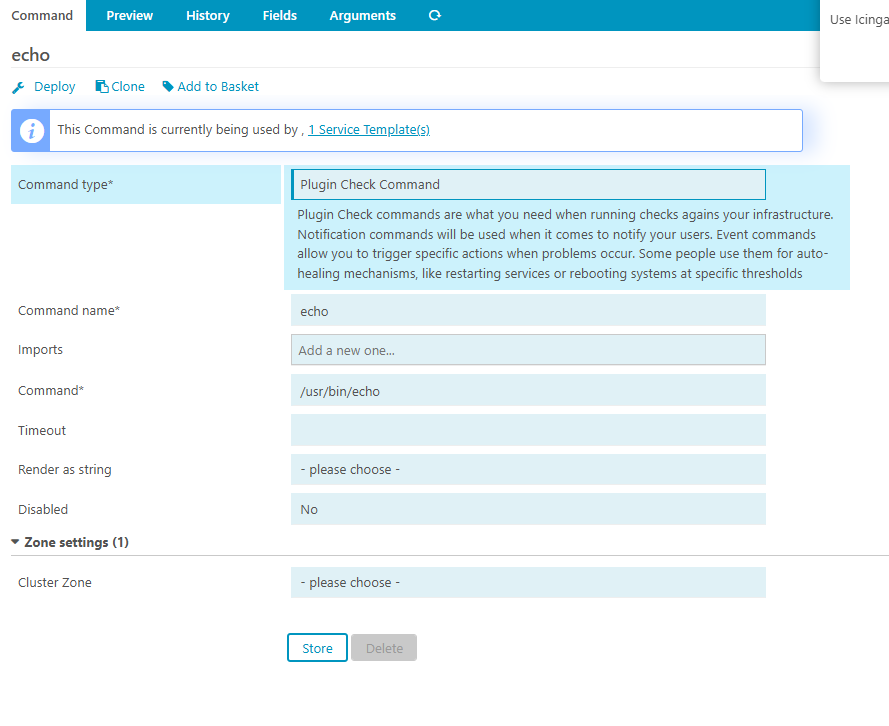Click the 'Command*' field label
The image size is (889, 726).
point(50,390)
